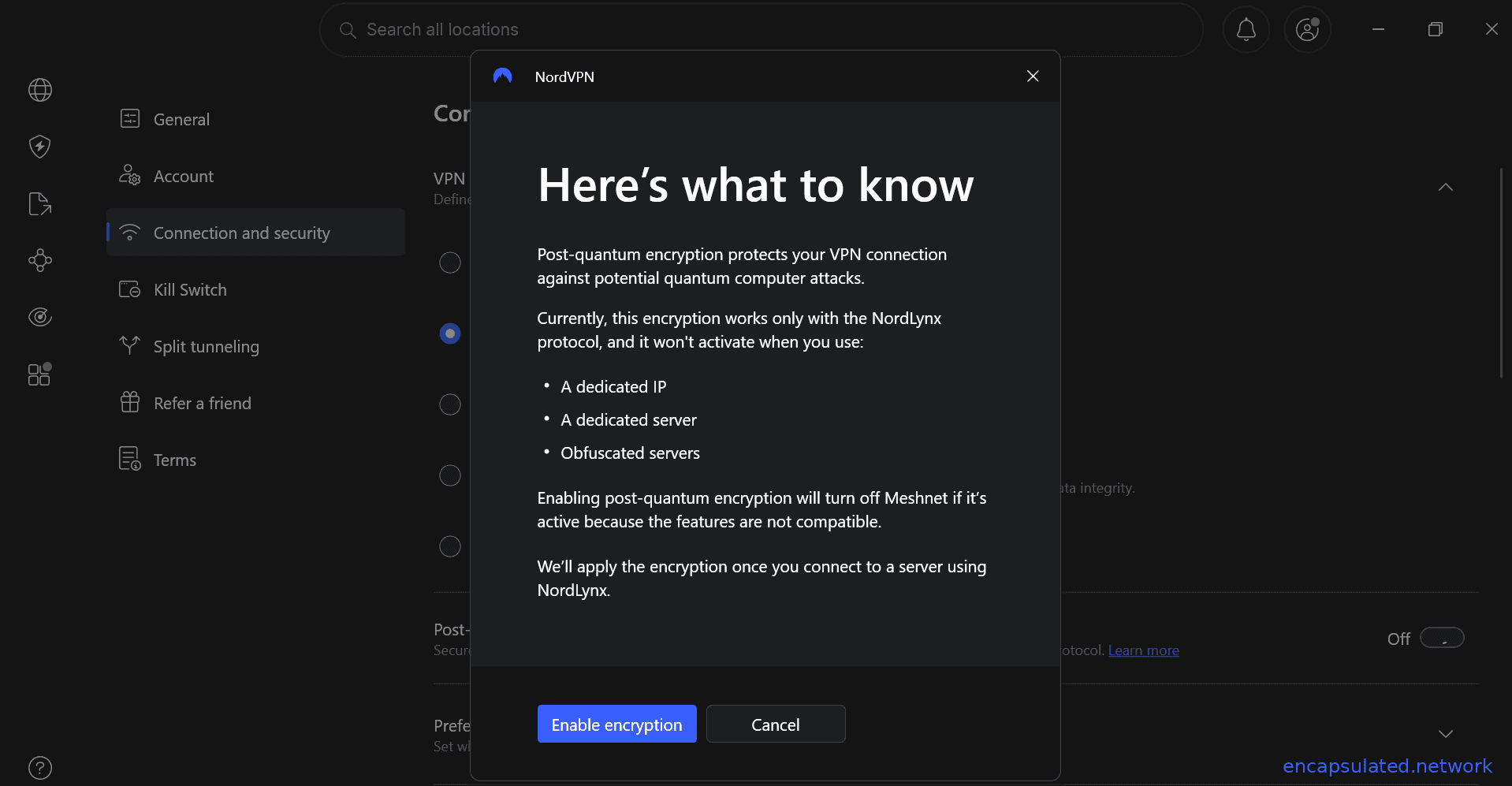
Task: Click 'A dedicated IP' bullet text
Action: pyautogui.click(x=613, y=387)
